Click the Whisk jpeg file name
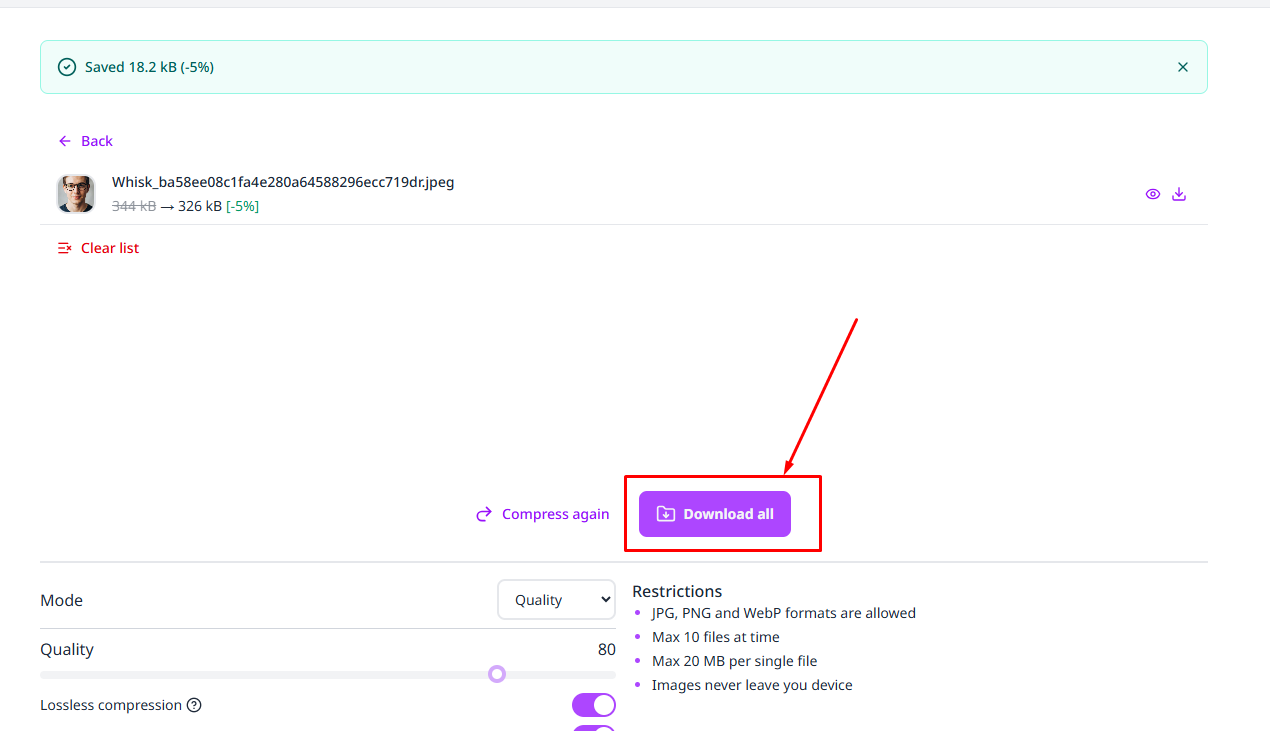The width and height of the screenshot is (1270, 731). [x=283, y=182]
